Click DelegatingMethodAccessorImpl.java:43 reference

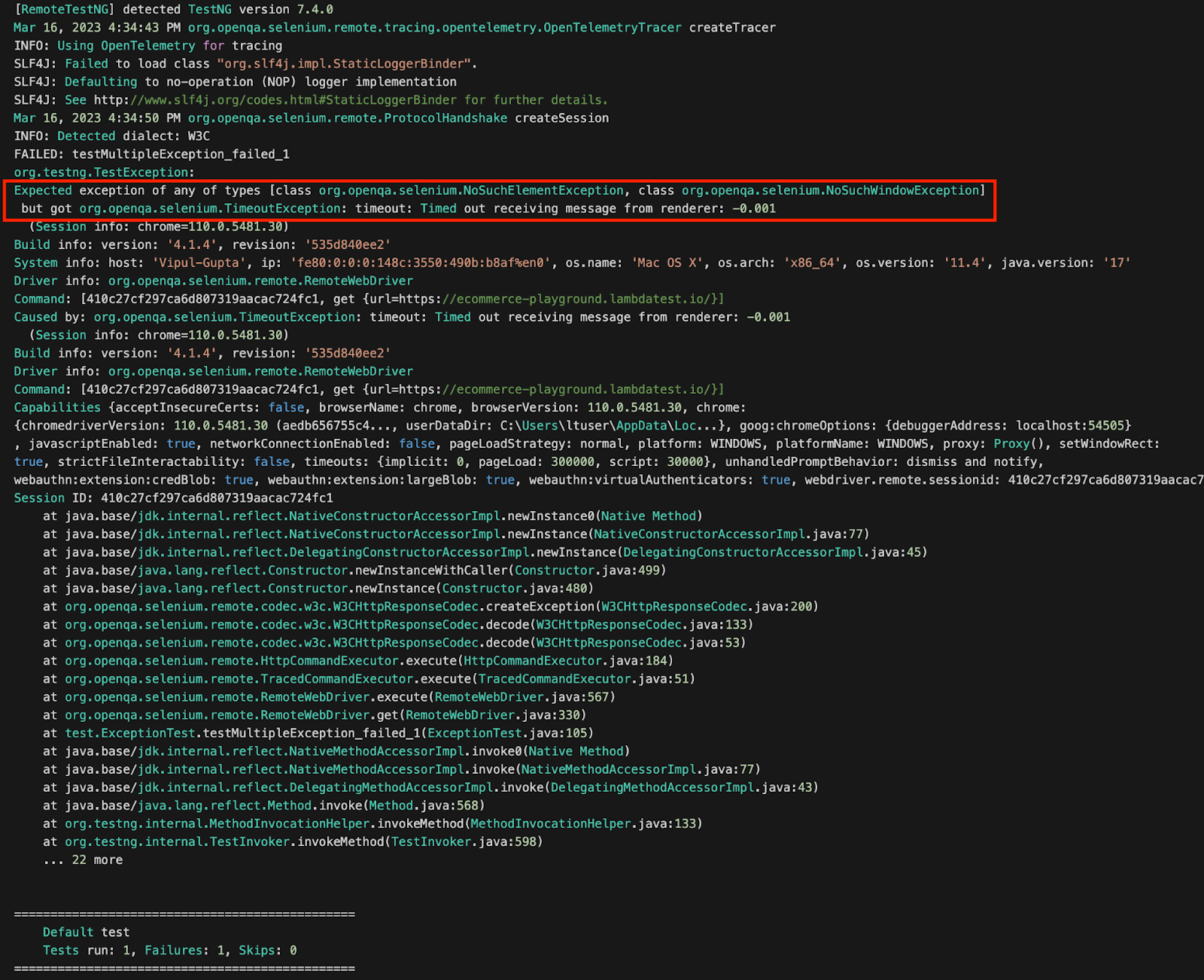coord(682,787)
